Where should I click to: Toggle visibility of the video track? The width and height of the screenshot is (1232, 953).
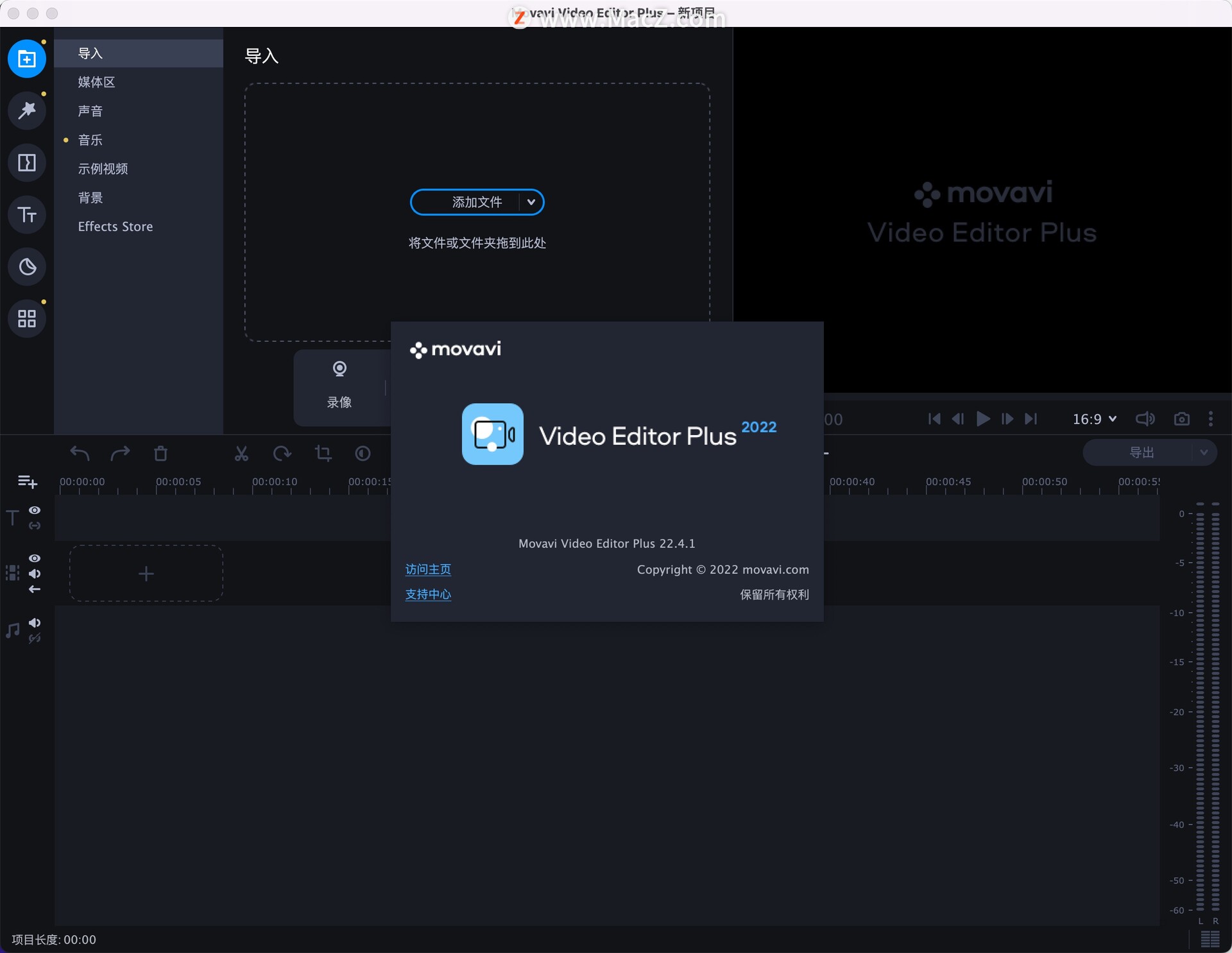point(35,558)
